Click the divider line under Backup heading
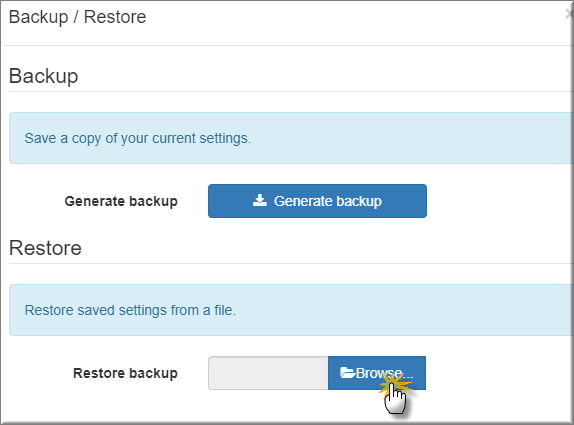 pyautogui.click(x=291, y=92)
